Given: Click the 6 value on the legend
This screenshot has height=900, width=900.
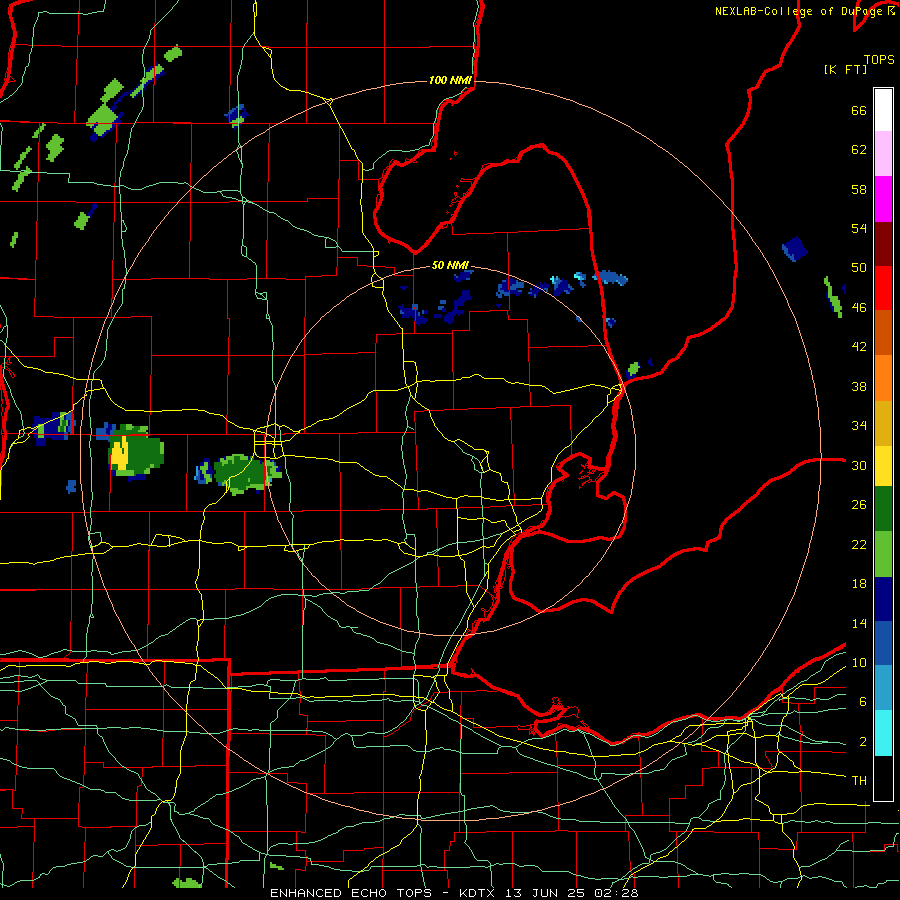Looking at the screenshot, I should 863,702.
